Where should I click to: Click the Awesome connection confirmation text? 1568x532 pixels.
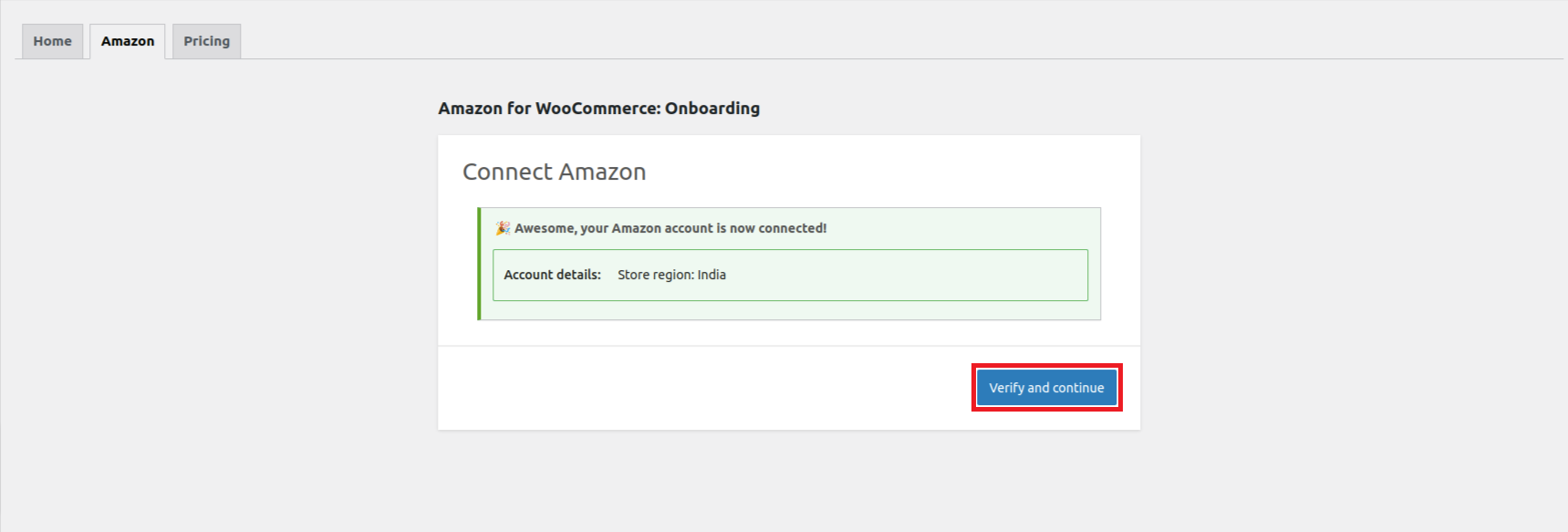(x=669, y=228)
